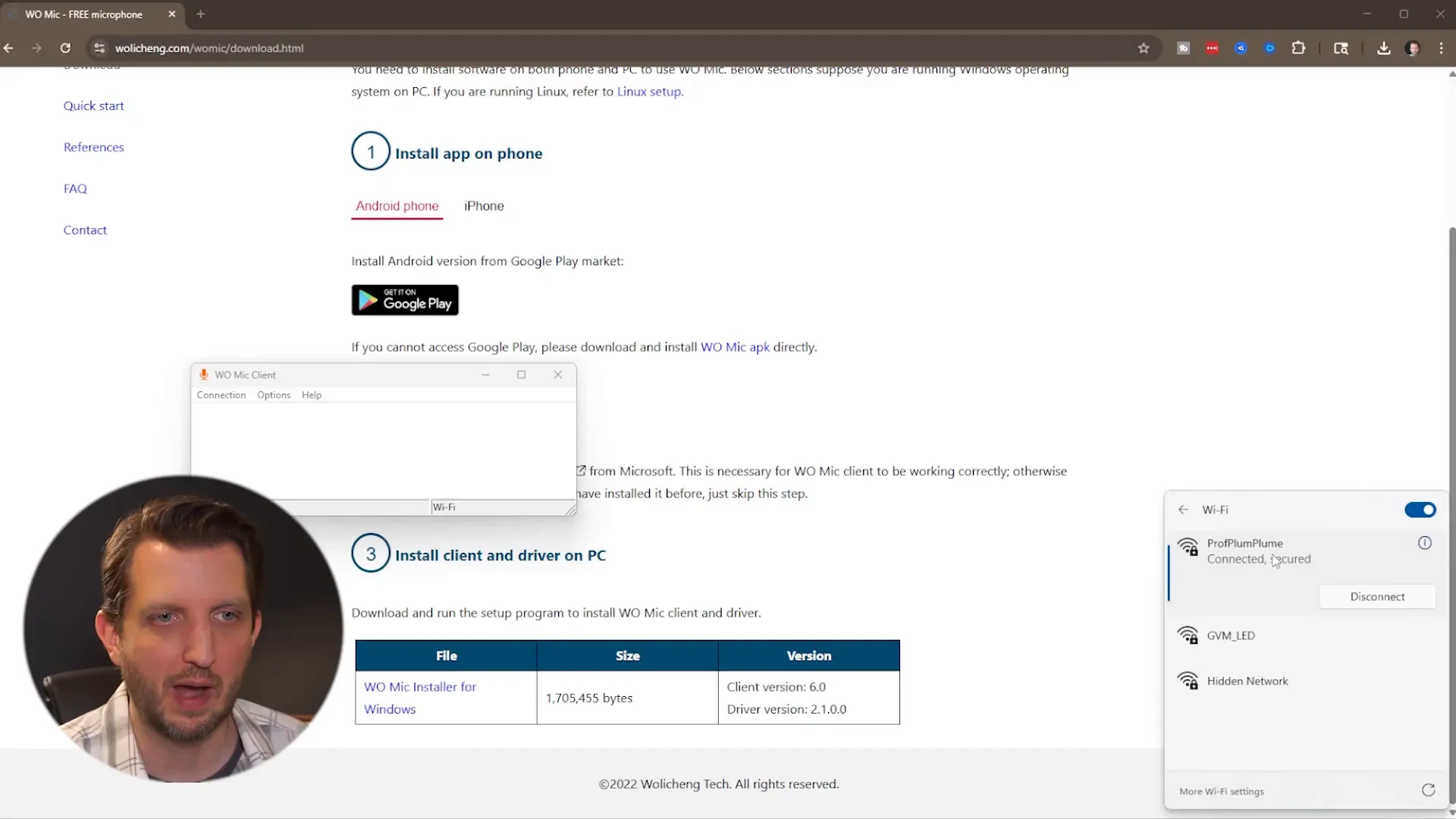
Task: Click the search tabs icon in toolbar
Action: pos(1341,48)
